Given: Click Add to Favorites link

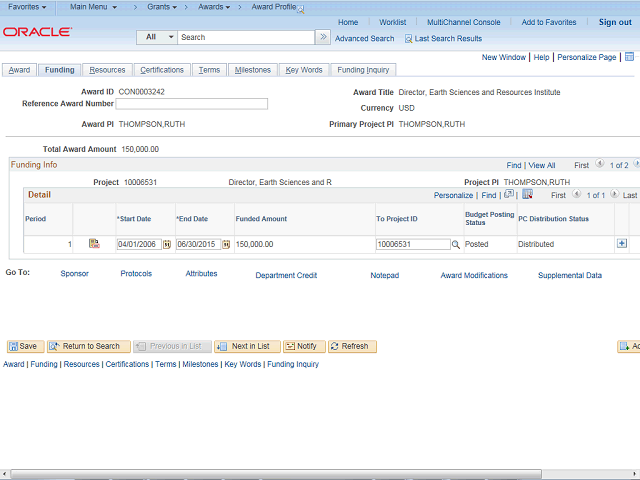Looking at the screenshot, I should coord(549,22).
